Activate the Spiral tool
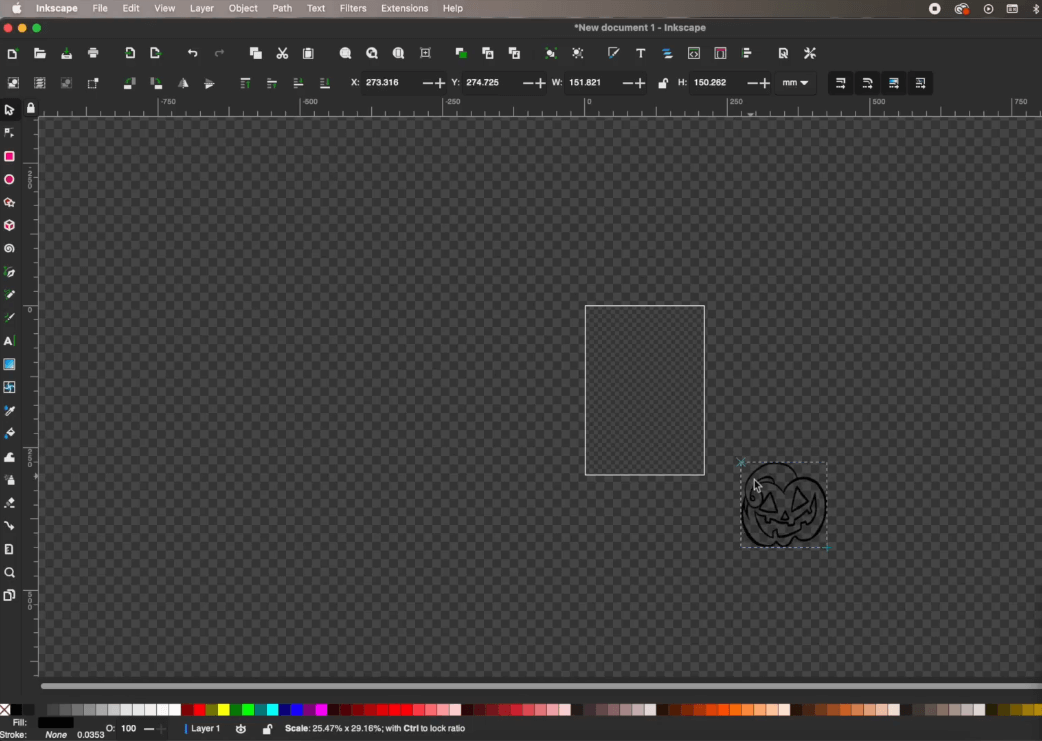This screenshot has height=741, width=1042. (9, 248)
